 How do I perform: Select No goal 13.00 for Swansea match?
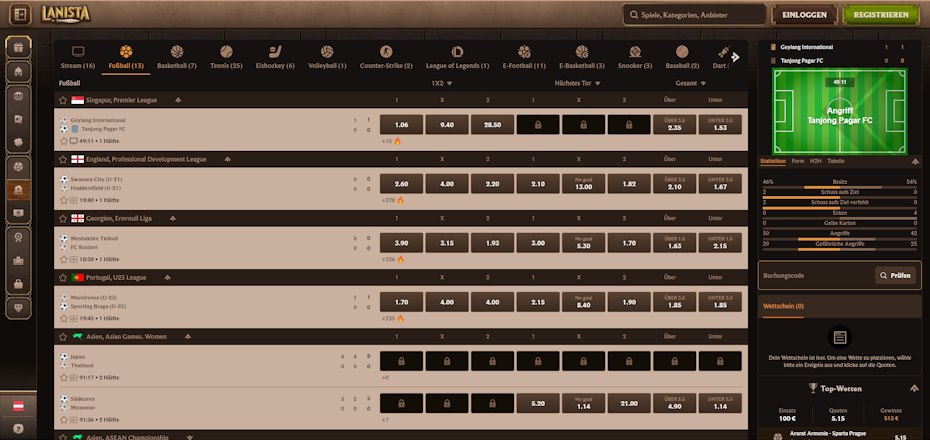(584, 184)
